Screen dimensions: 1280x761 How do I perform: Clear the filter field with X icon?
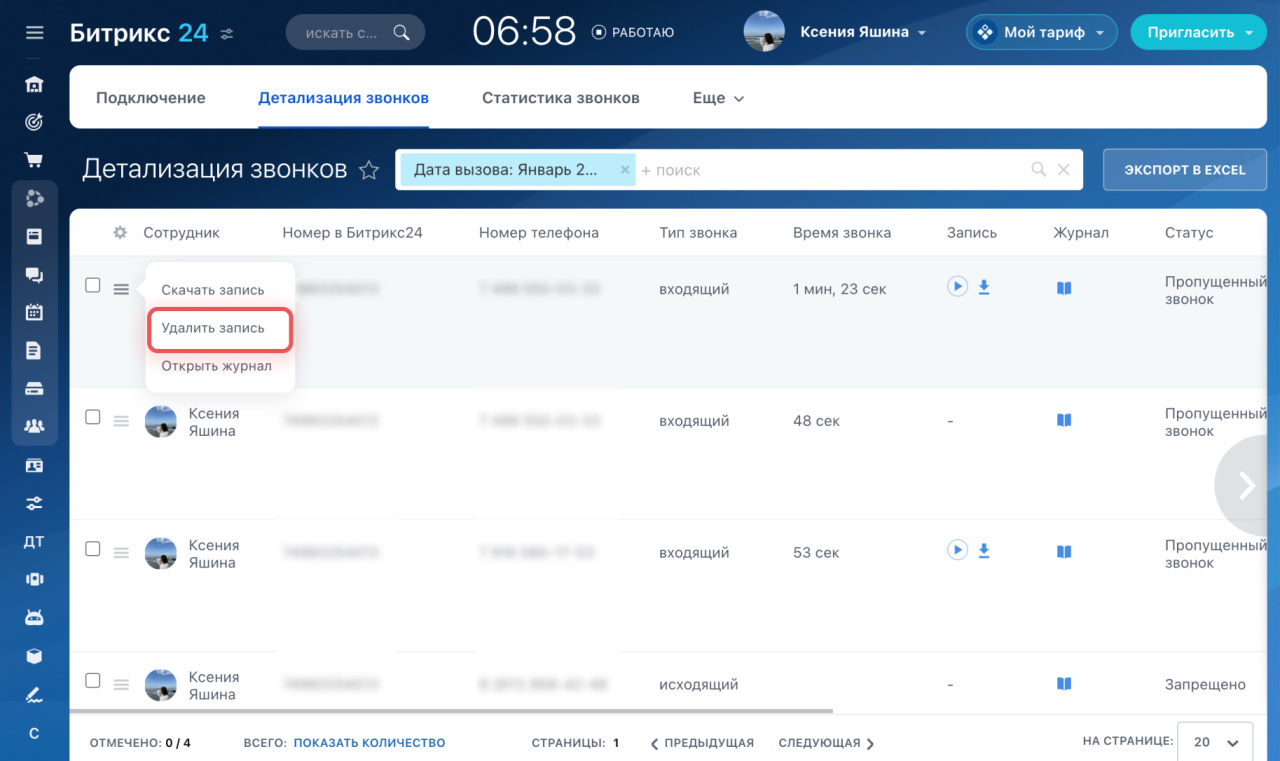1064,170
